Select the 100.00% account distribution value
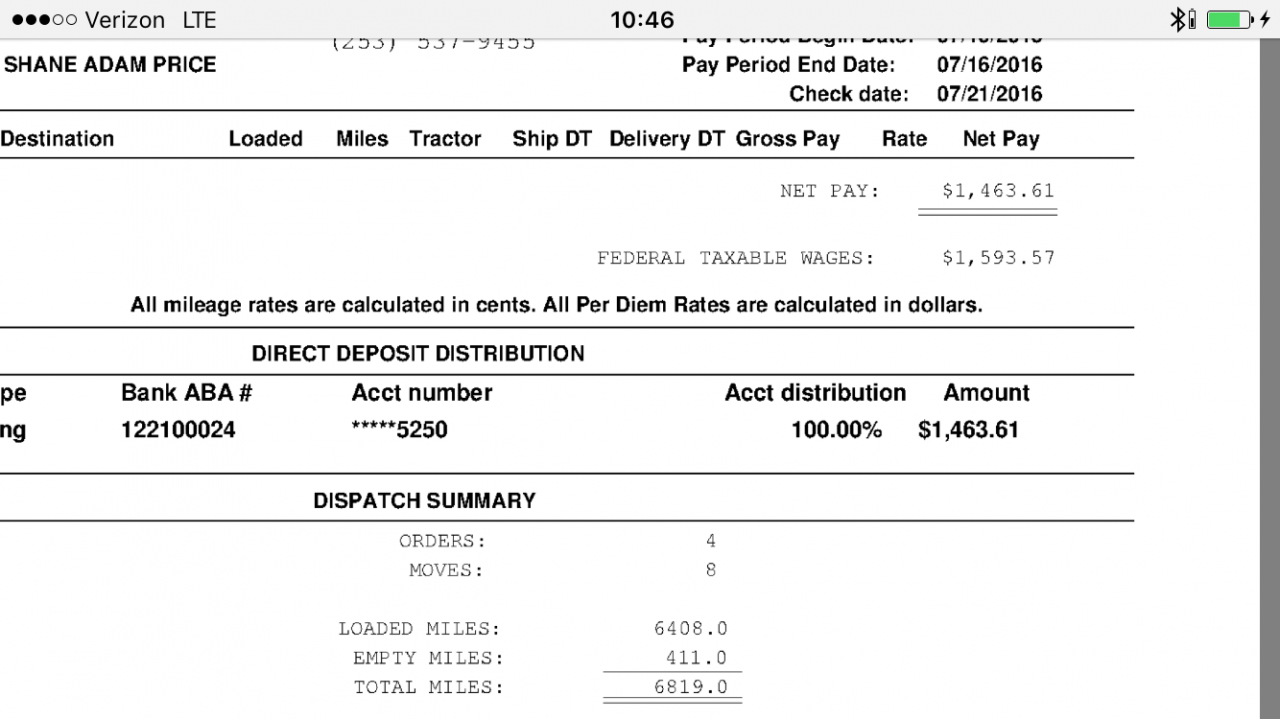Image resolution: width=1280 pixels, height=719 pixels. pos(837,431)
